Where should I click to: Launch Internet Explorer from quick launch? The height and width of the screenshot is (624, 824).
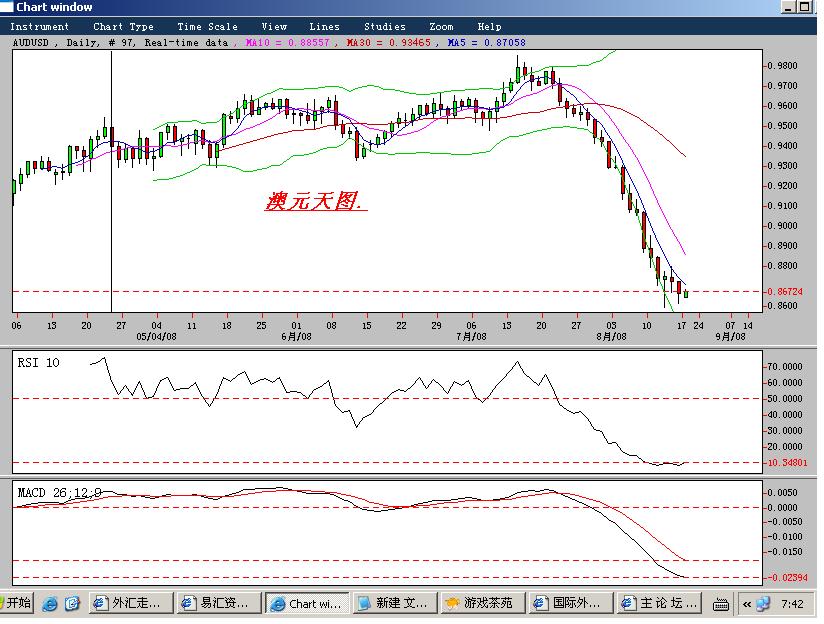click(50, 603)
